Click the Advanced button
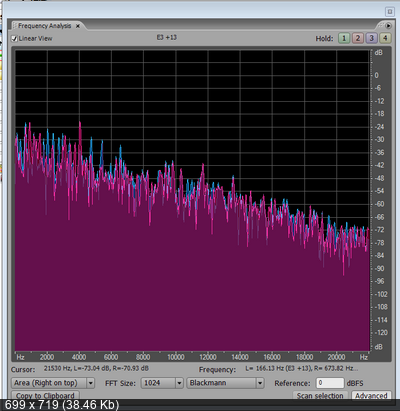400x411 pixels. coord(371,395)
